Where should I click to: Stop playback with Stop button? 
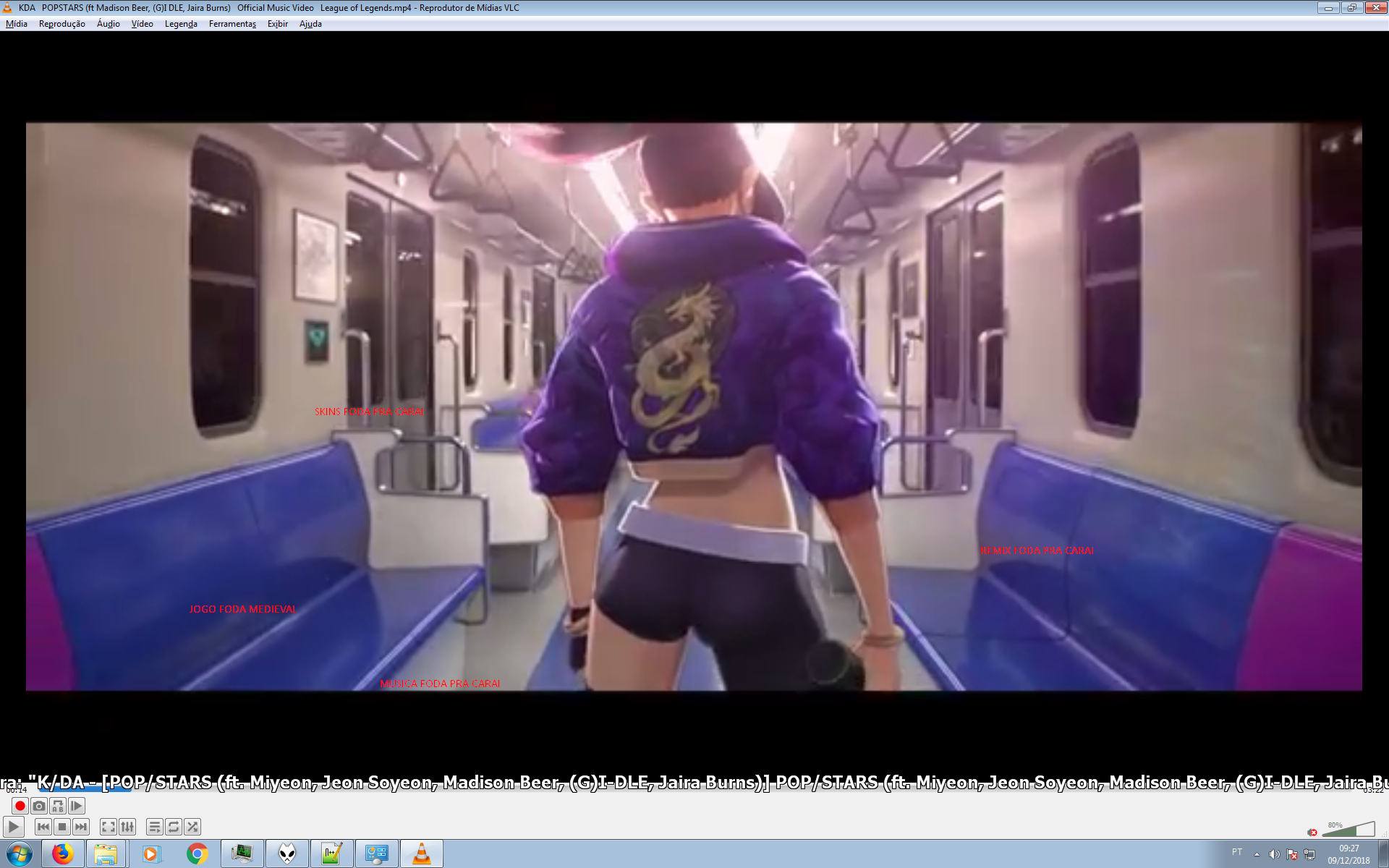(x=62, y=827)
